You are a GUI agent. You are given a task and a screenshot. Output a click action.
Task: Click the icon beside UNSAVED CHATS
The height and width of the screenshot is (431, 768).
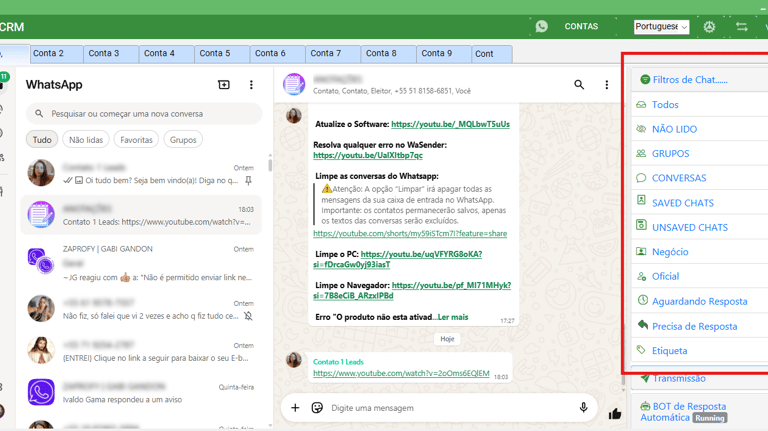(641, 225)
